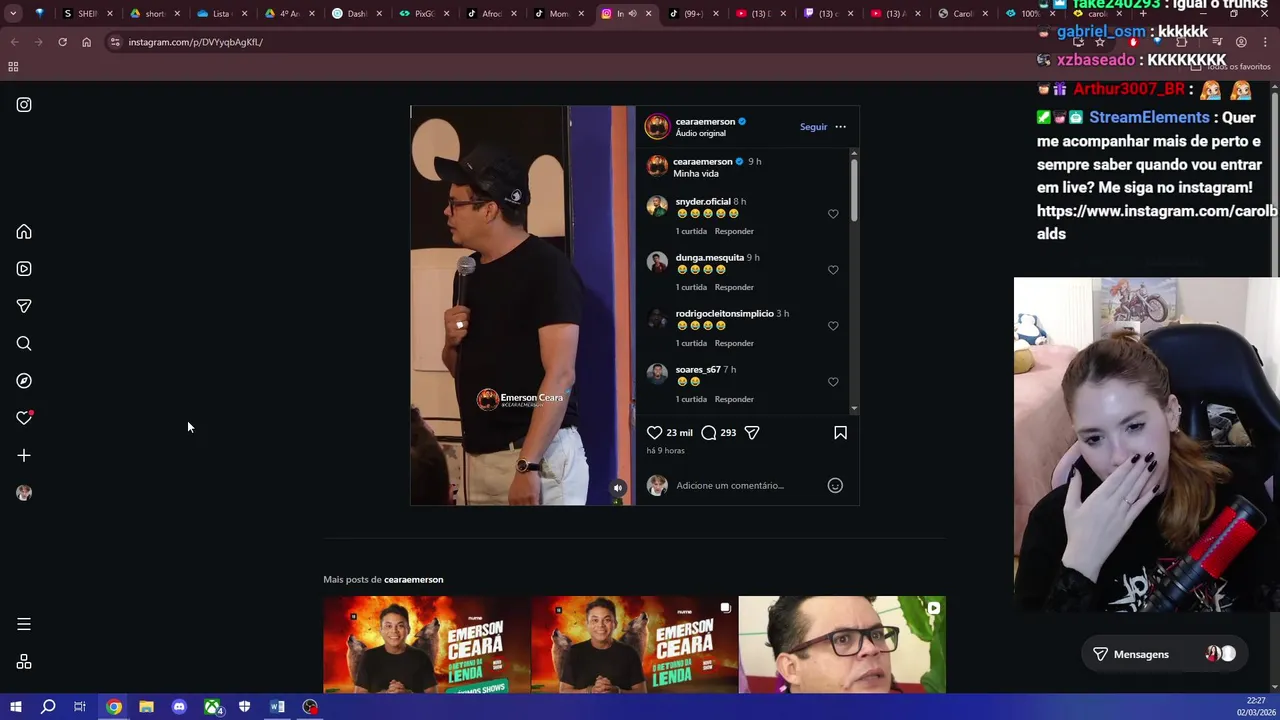Open second Emerson Ceará carousel thumbnail

[635, 645]
